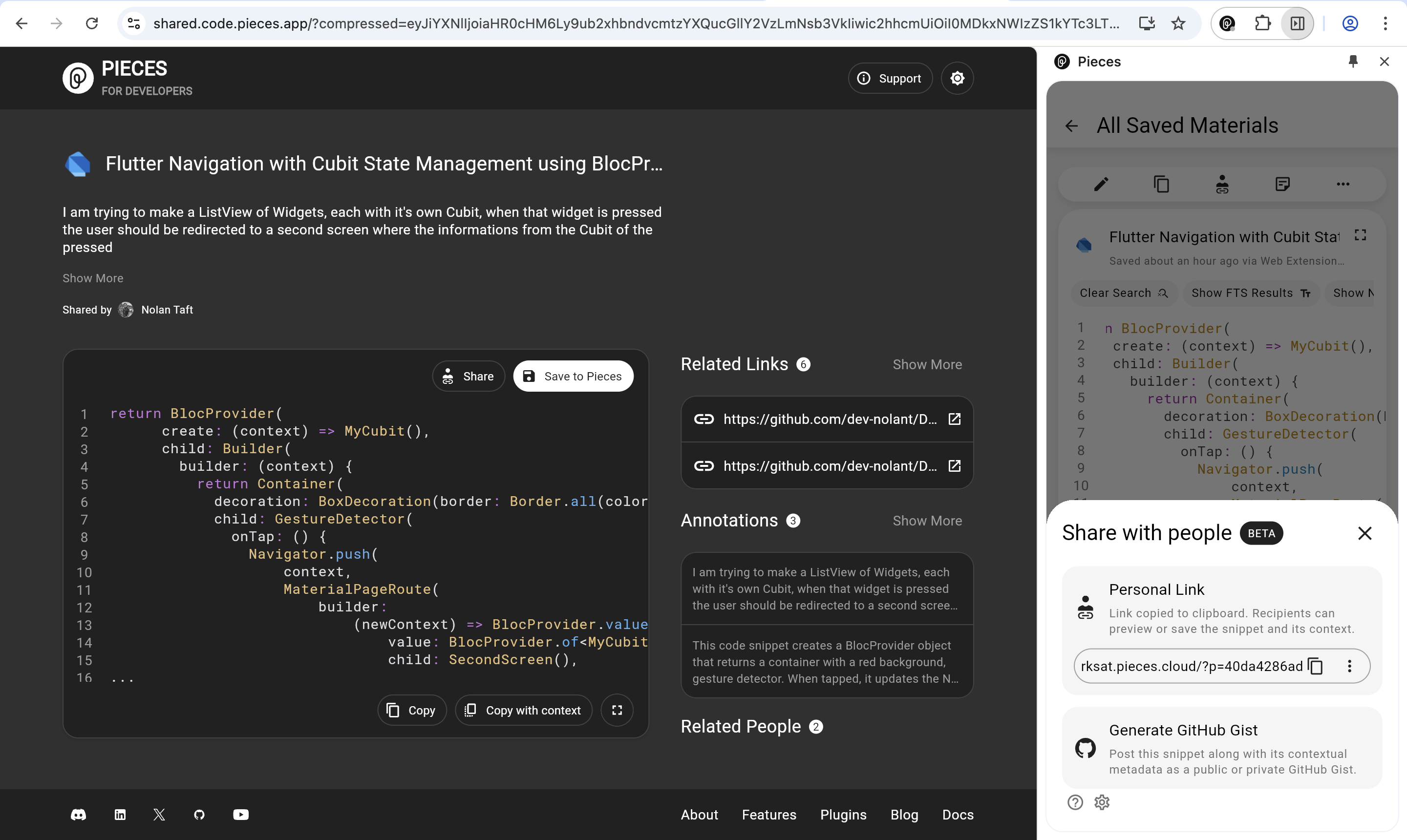Open the YouTube footer icon
Viewport: 1407px width, 840px height.
click(x=241, y=815)
